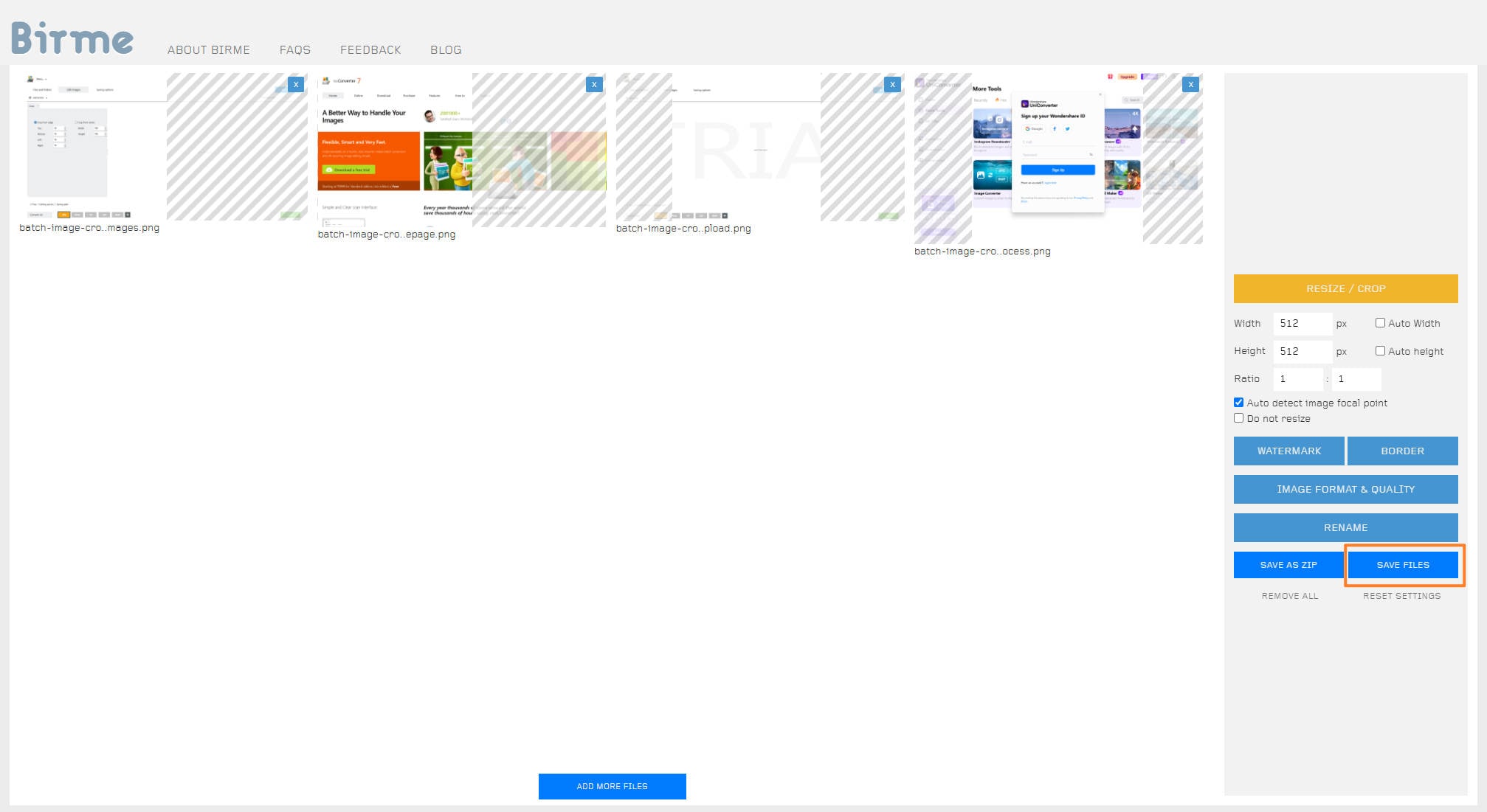Click the Save Files button
The width and height of the screenshot is (1487, 812).
[x=1402, y=565]
